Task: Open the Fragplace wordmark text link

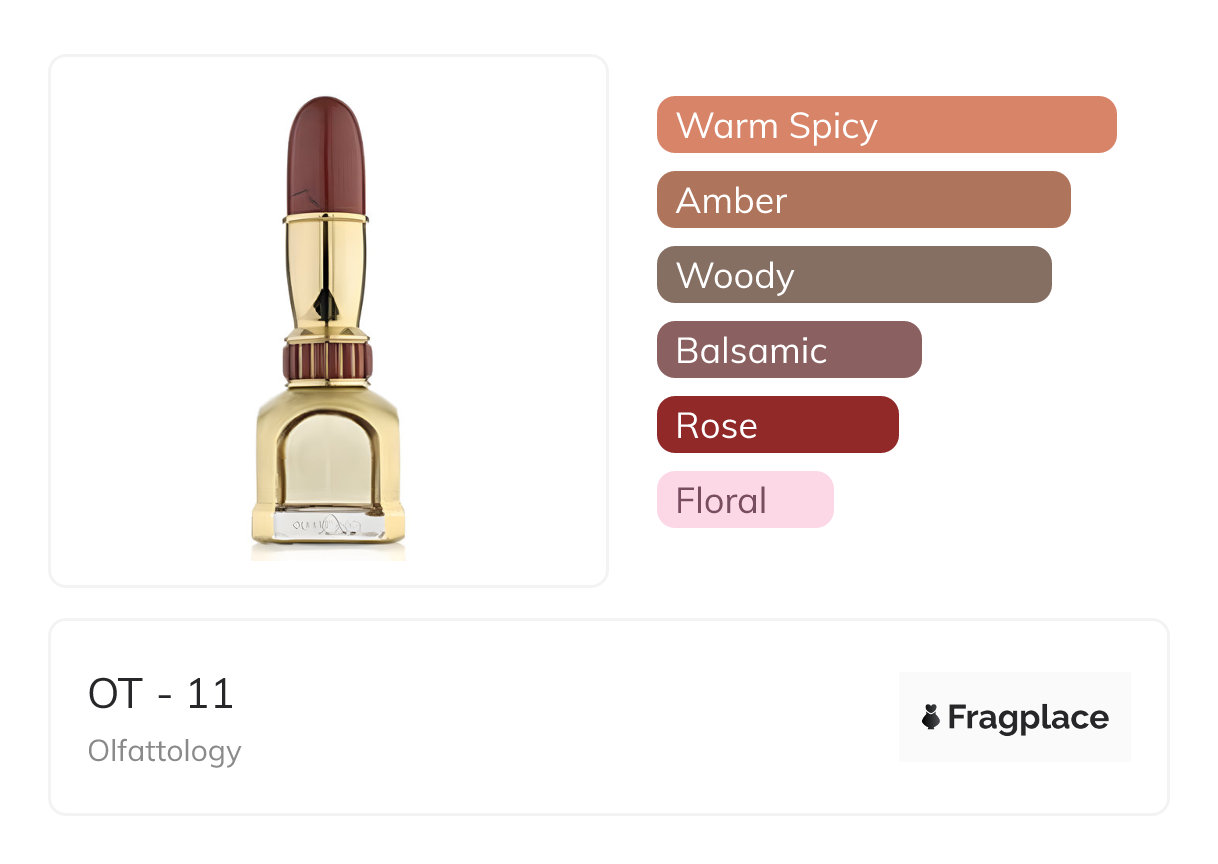Action: point(1028,717)
